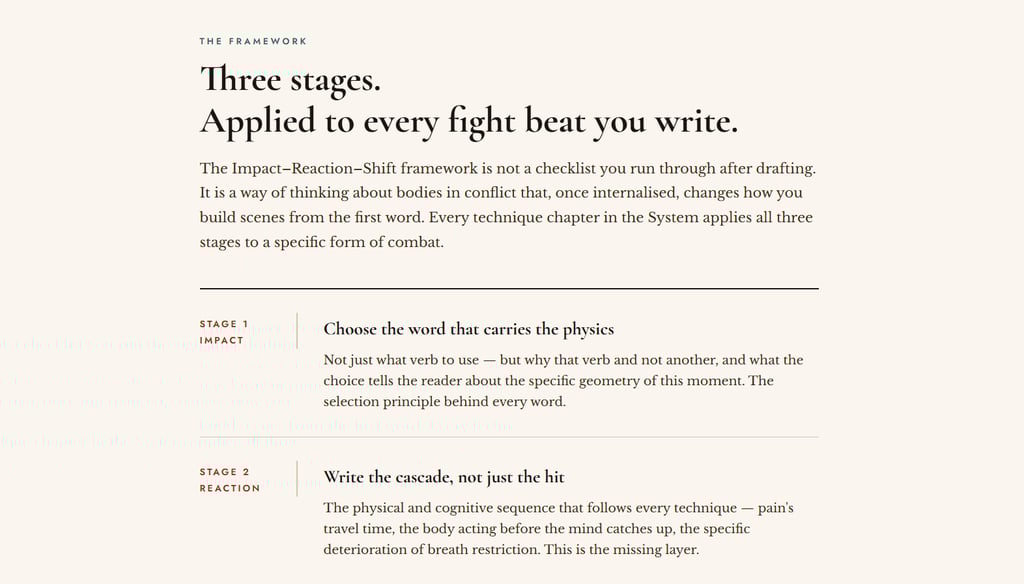Click the Stage 2 description paragraph

point(558,528)
